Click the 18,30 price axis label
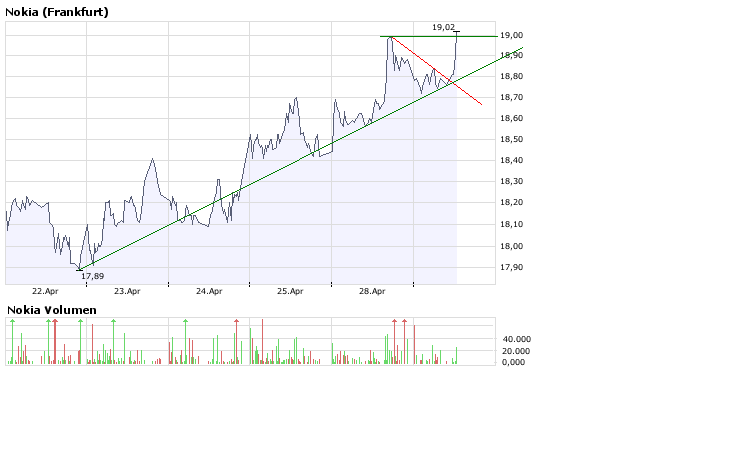This screenshot has width=738, height=475. coord(511,181)
